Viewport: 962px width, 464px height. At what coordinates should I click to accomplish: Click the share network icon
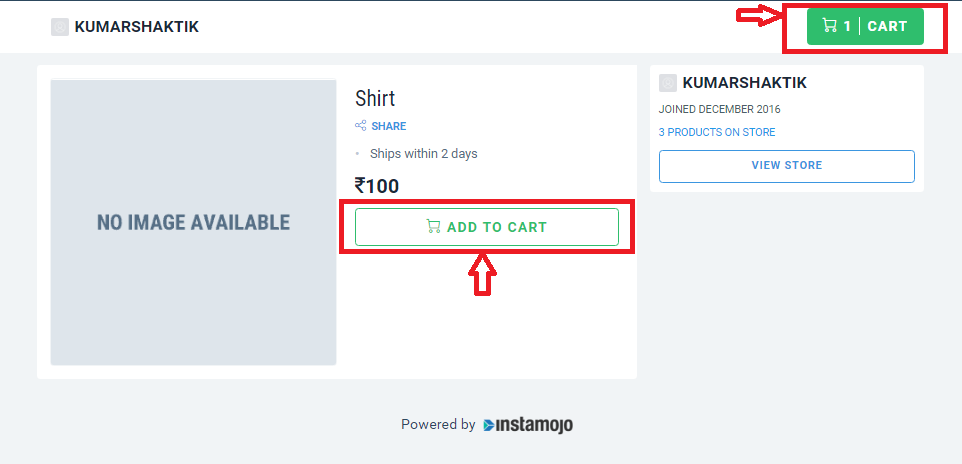[x=361, y=126]
